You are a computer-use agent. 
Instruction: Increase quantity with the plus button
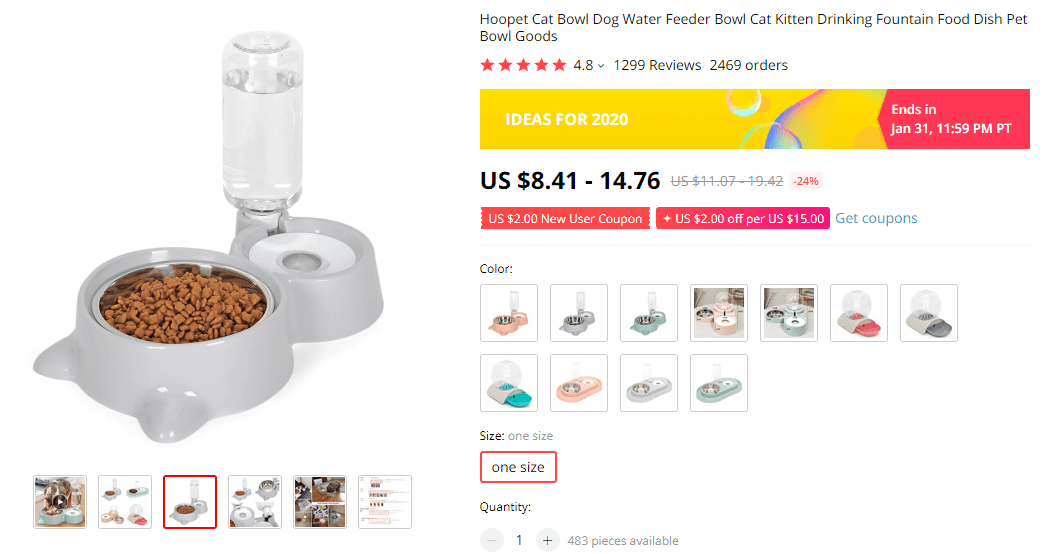(547, 541)
